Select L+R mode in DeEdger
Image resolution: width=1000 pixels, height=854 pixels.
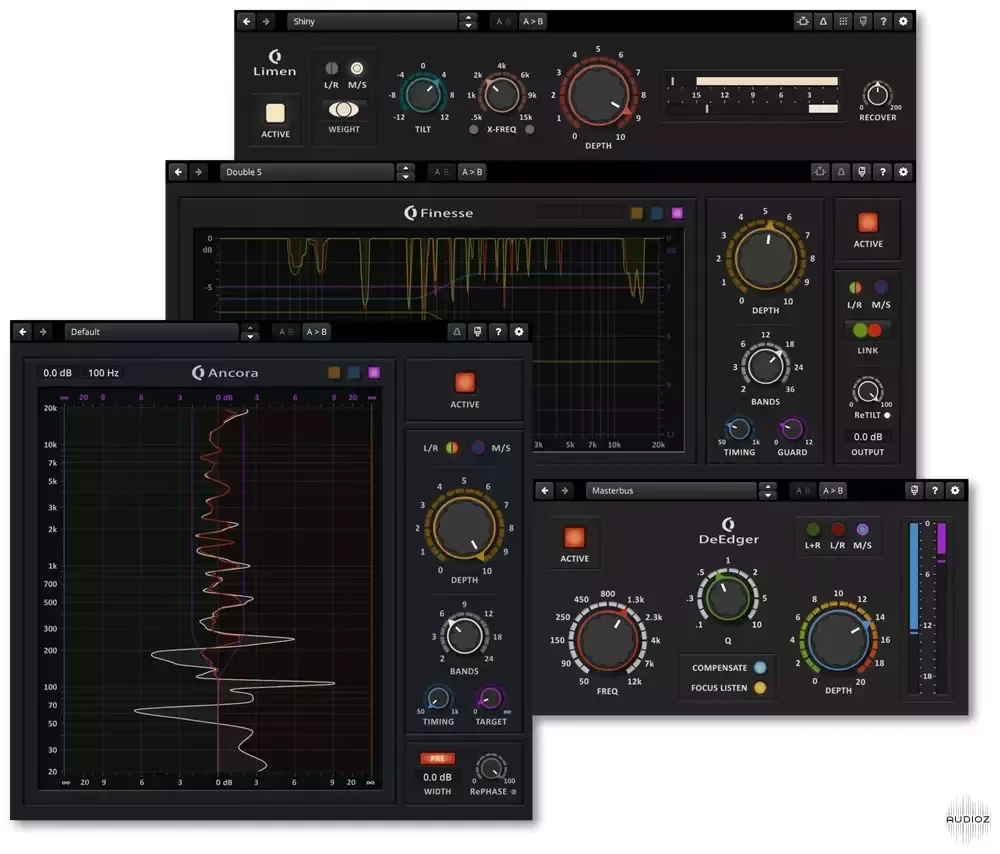tap(812, 529)
